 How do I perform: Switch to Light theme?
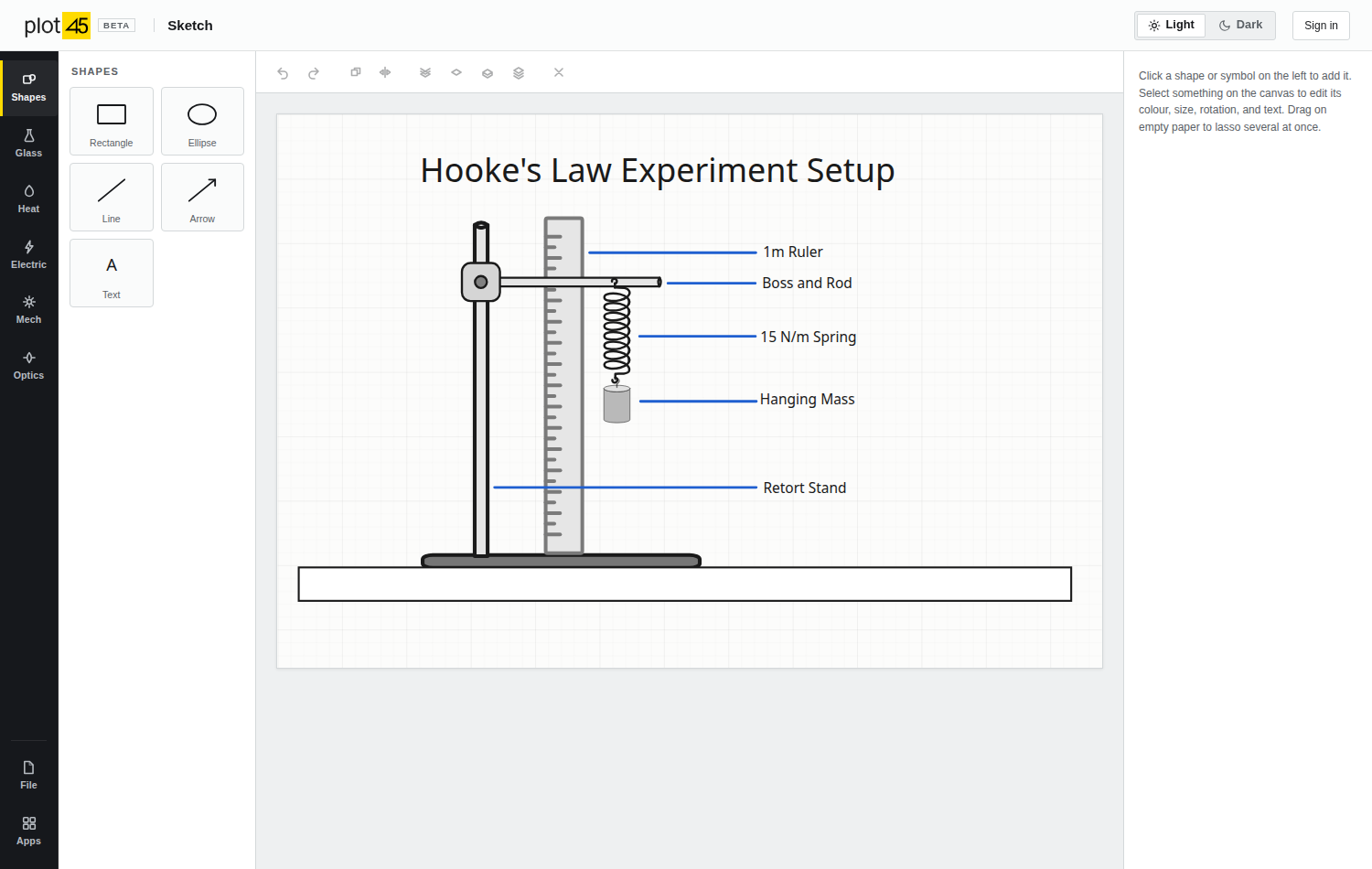[x=1171, y=25]
